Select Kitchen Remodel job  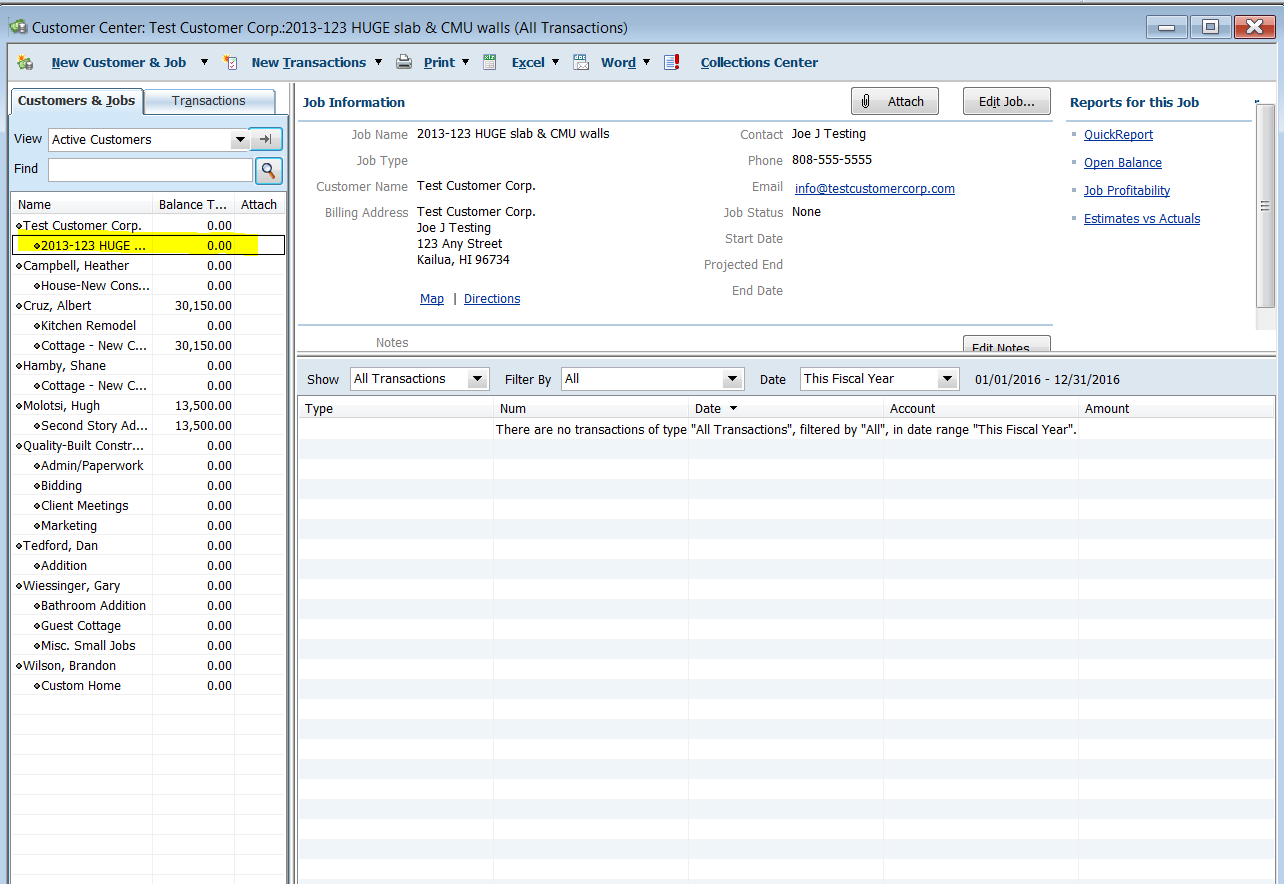click(88, 326)
